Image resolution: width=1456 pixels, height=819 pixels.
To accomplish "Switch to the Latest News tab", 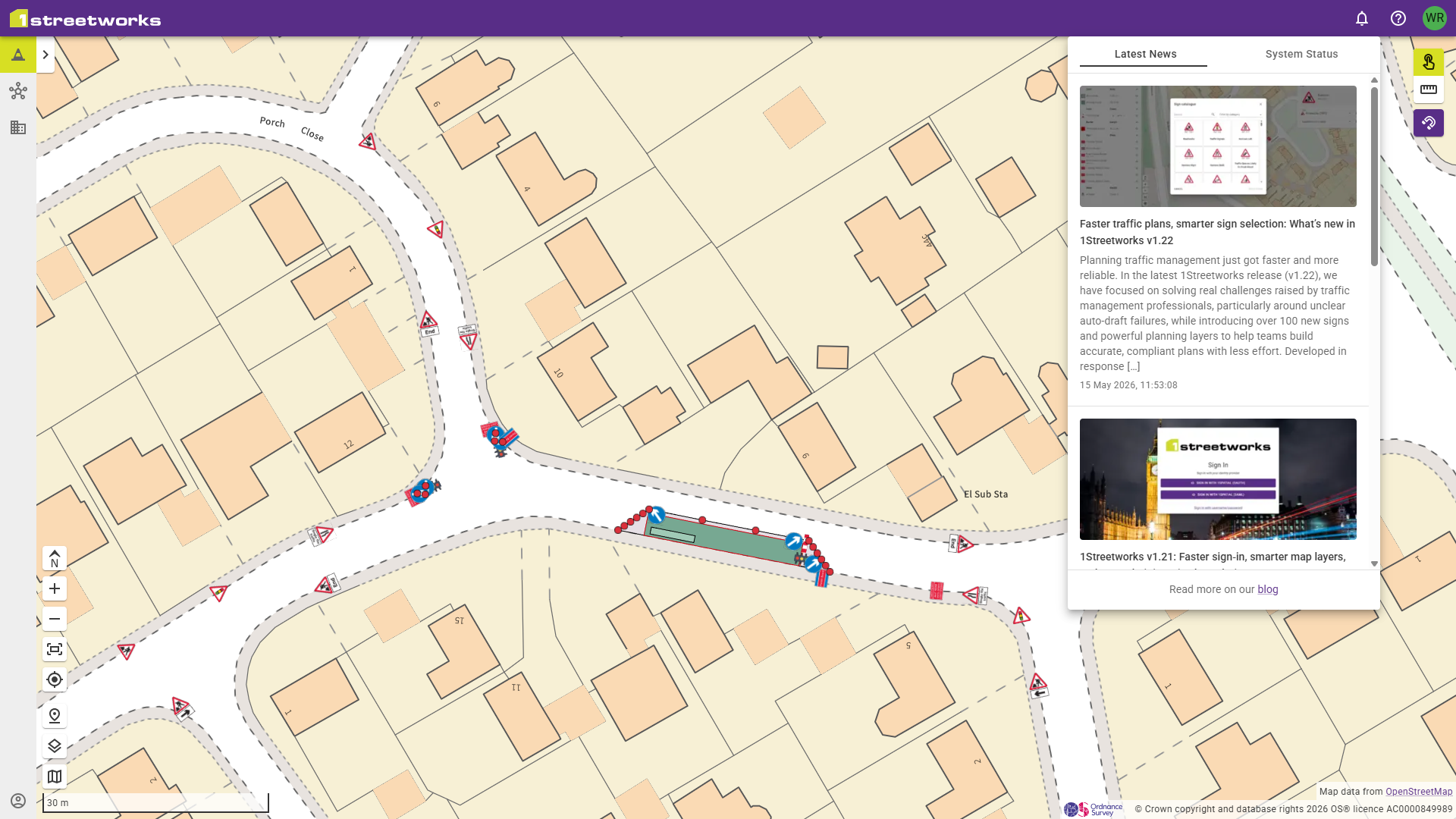I will 1145,54.
